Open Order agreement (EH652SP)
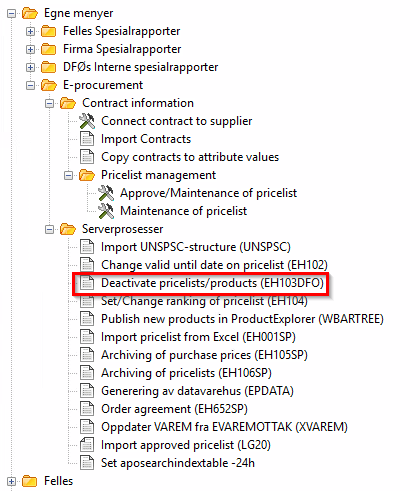Screen dimensions: 420x491 (x=174, y=409)
